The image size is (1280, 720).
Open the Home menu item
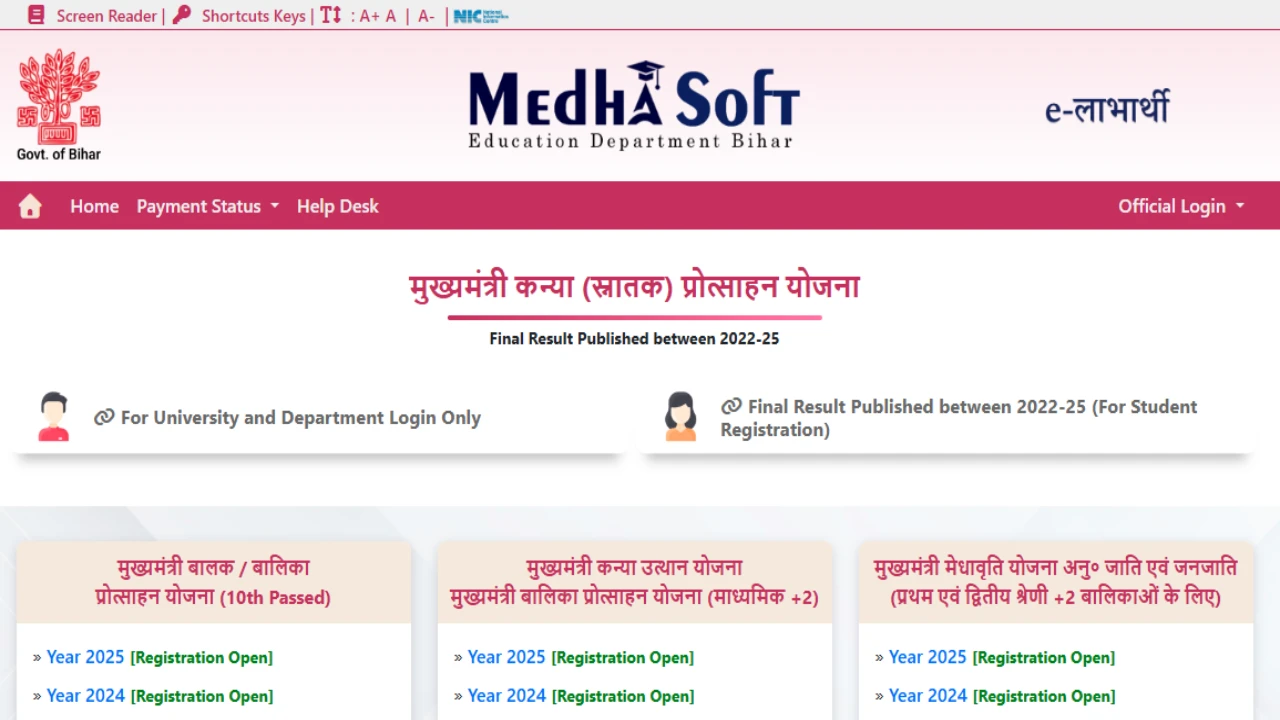point(94,206)
